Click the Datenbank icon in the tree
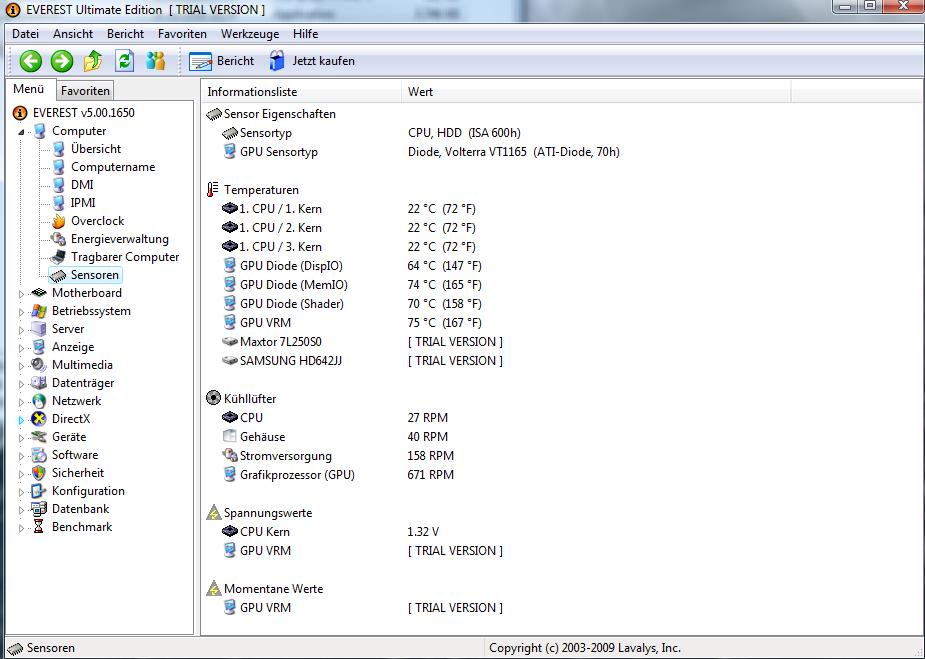 pos(39,509)
